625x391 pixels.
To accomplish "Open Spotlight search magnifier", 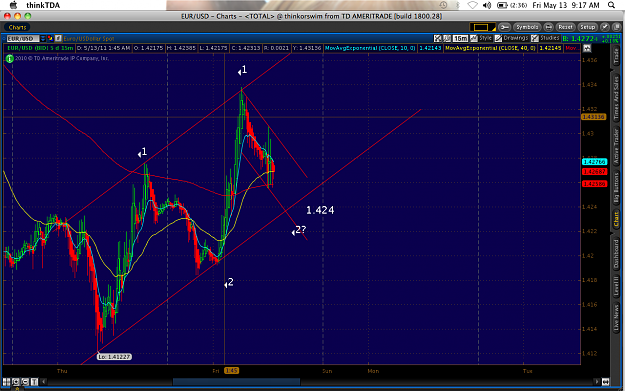I will click(x=611, y=5).
